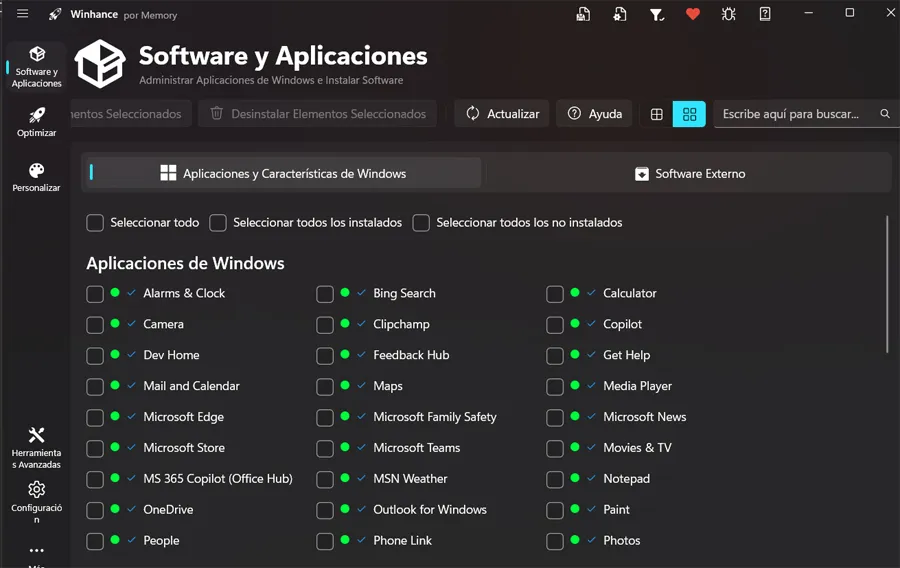
Task: Tick the Media Player checkbox
Action: point(554,387)
